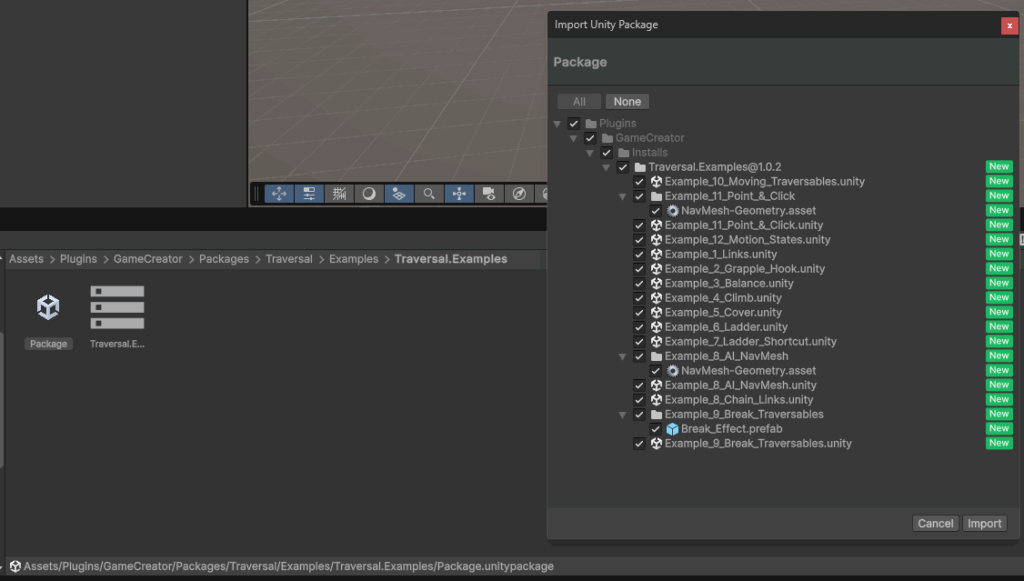Image resolution: width=1024 pixels, height=581 pixels.
Task: Uncheck the Plugins folder checkbox
Action: [573, 123]
